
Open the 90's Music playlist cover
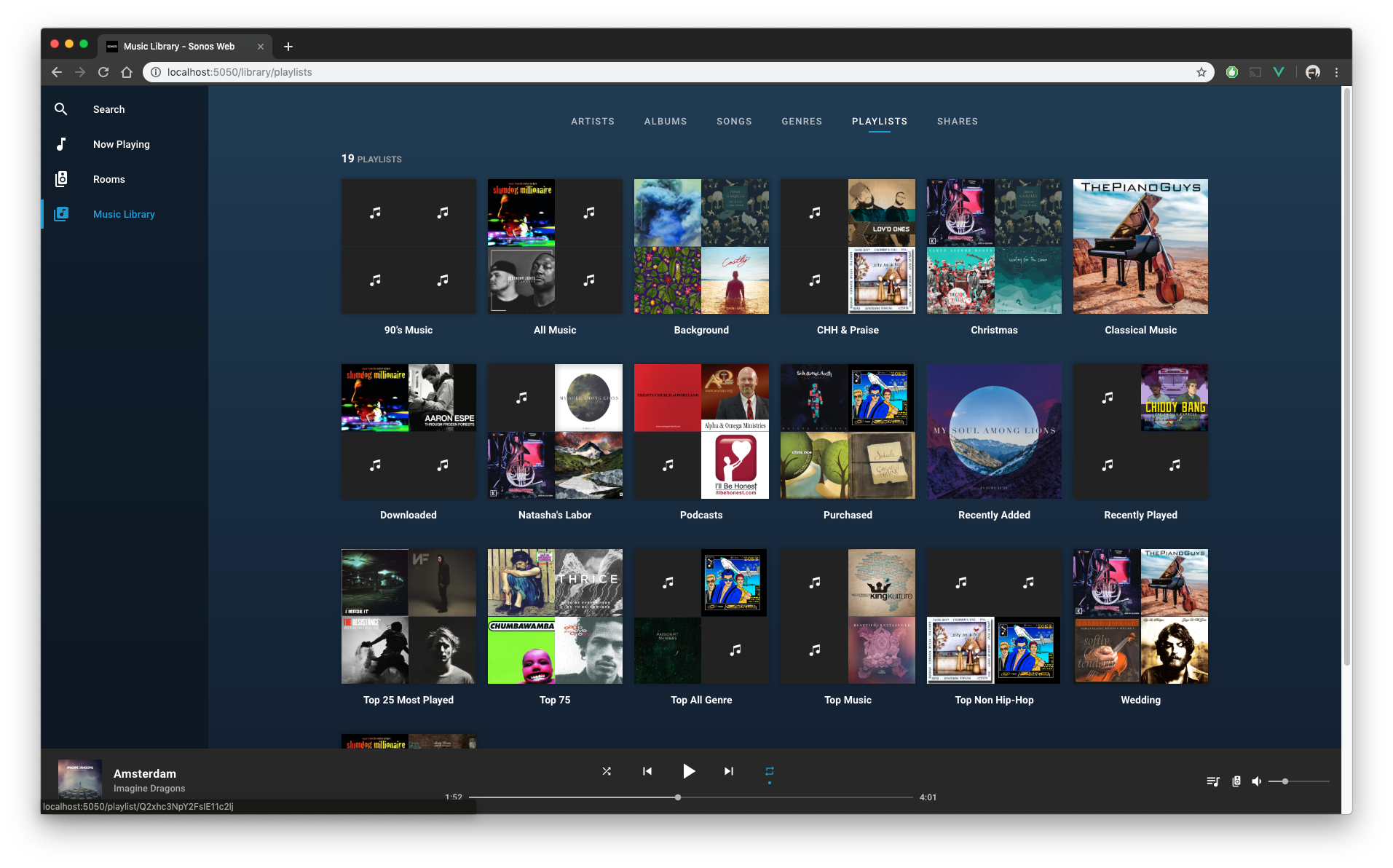(x=409, y=246)
